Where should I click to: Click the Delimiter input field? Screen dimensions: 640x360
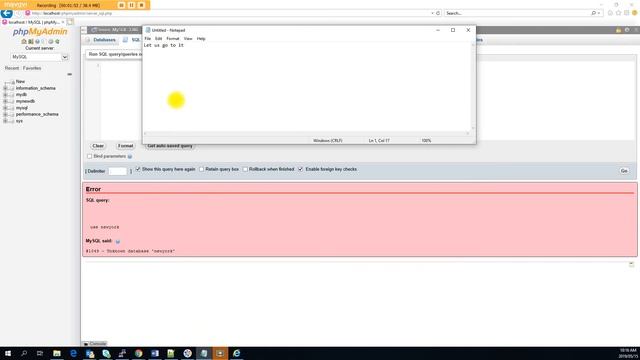coord(118,171)
